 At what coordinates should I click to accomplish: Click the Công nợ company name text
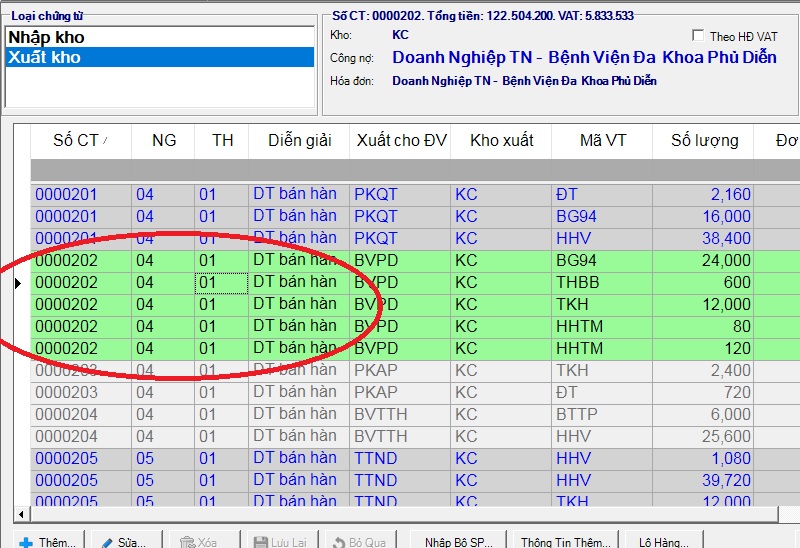(584, 57)
